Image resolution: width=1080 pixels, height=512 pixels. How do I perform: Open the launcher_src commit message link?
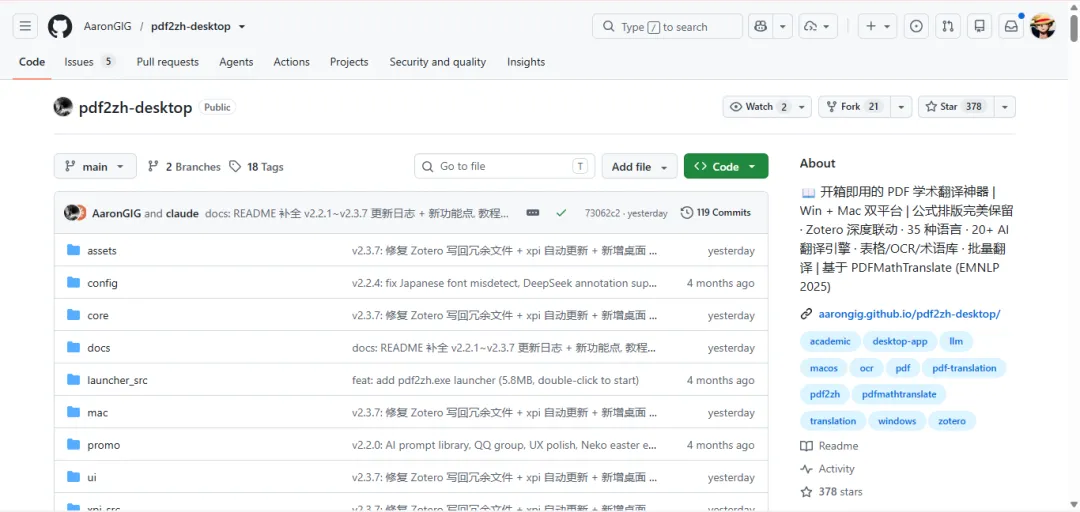[x=495, y=380]
